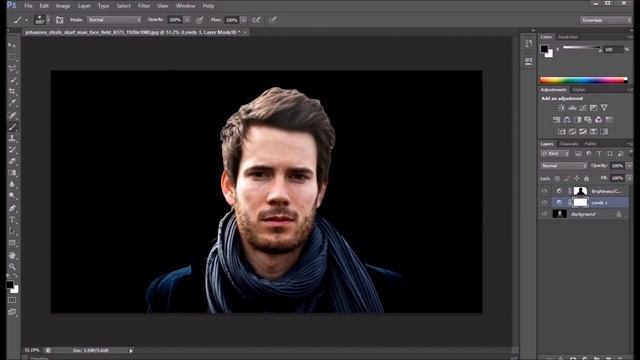Viewport: 640px width, 360px height.
Task: Open the brush Mode dropdown
Action: coord(114,20)
